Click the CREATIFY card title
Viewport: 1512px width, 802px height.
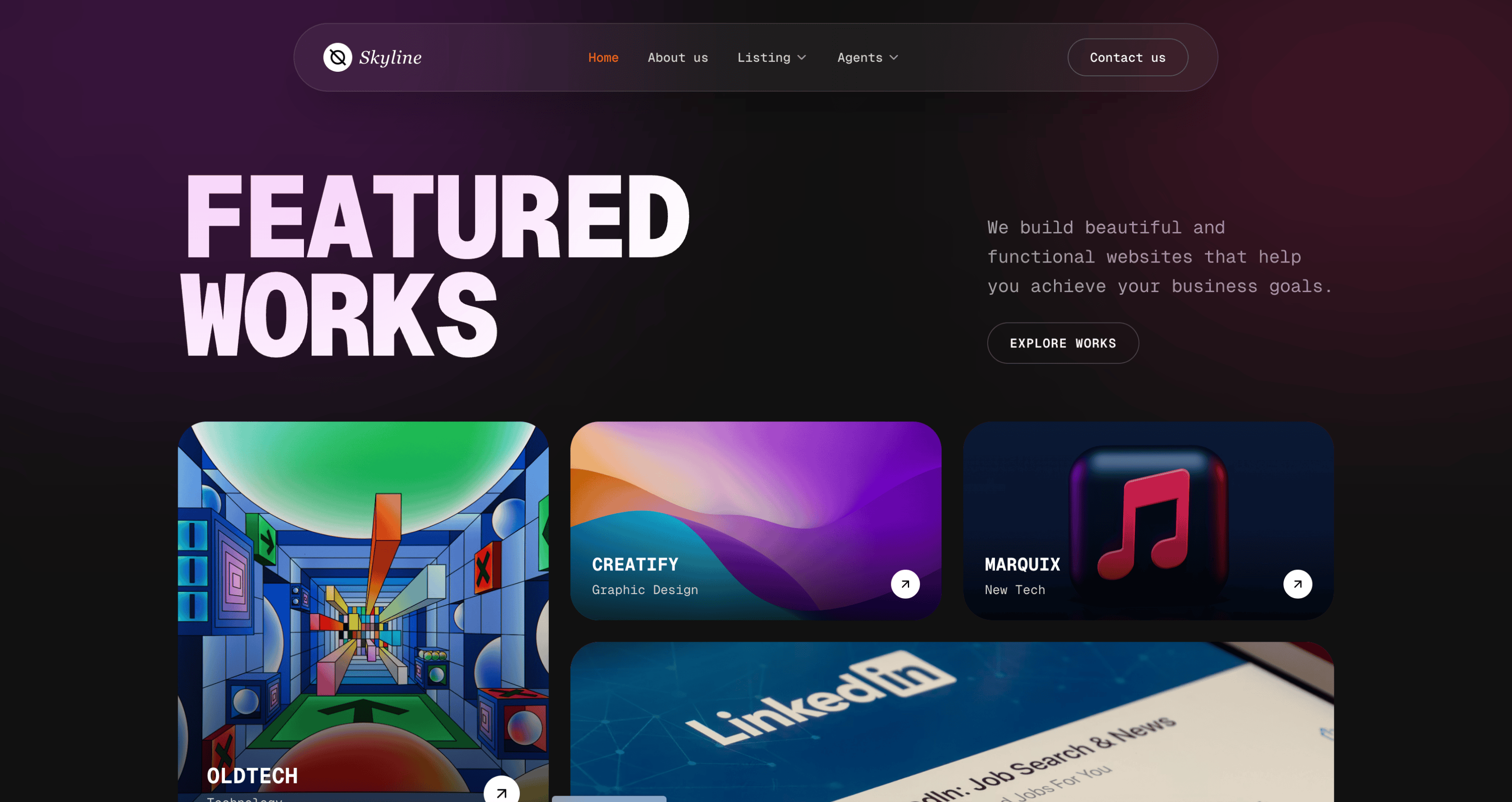[x=635, y=564]
